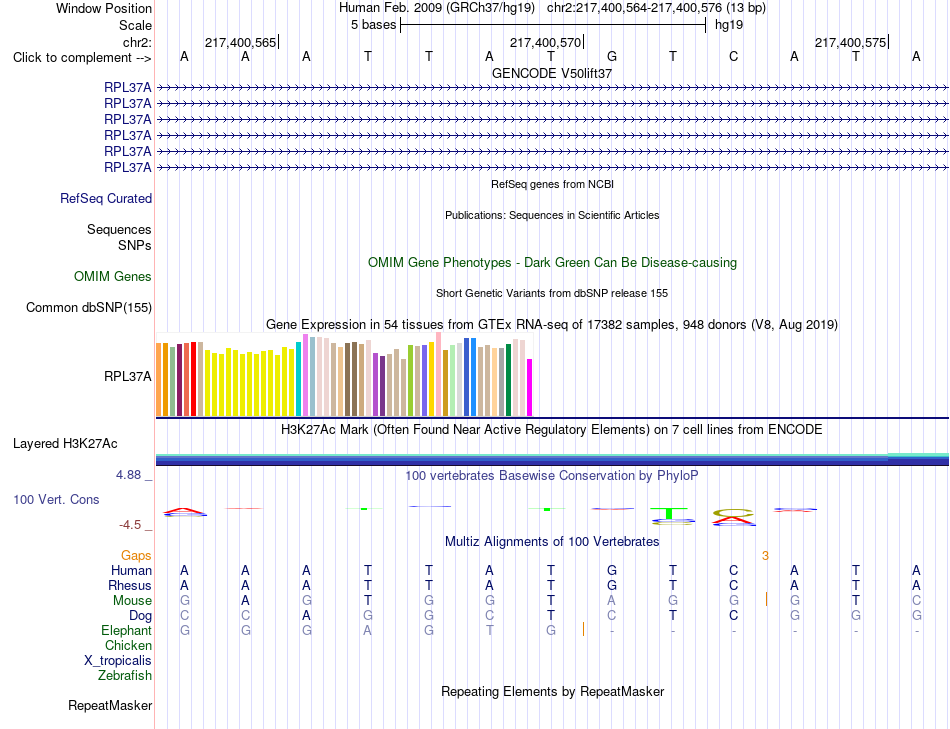The height and width of the screenshot is (729, 950).
Task: Click the Sequences track label
Action: [119, 229]
